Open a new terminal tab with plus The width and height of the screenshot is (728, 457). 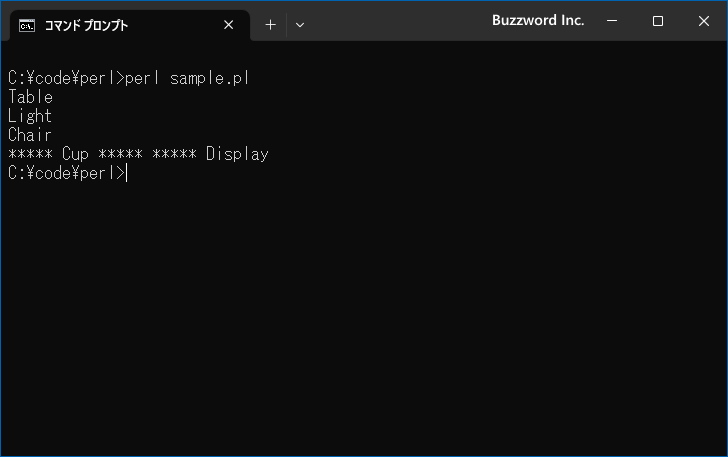pos(270,25)
